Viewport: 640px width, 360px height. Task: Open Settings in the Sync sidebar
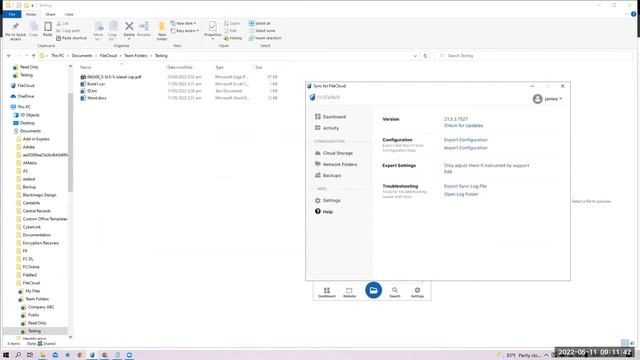coord(327,200)
